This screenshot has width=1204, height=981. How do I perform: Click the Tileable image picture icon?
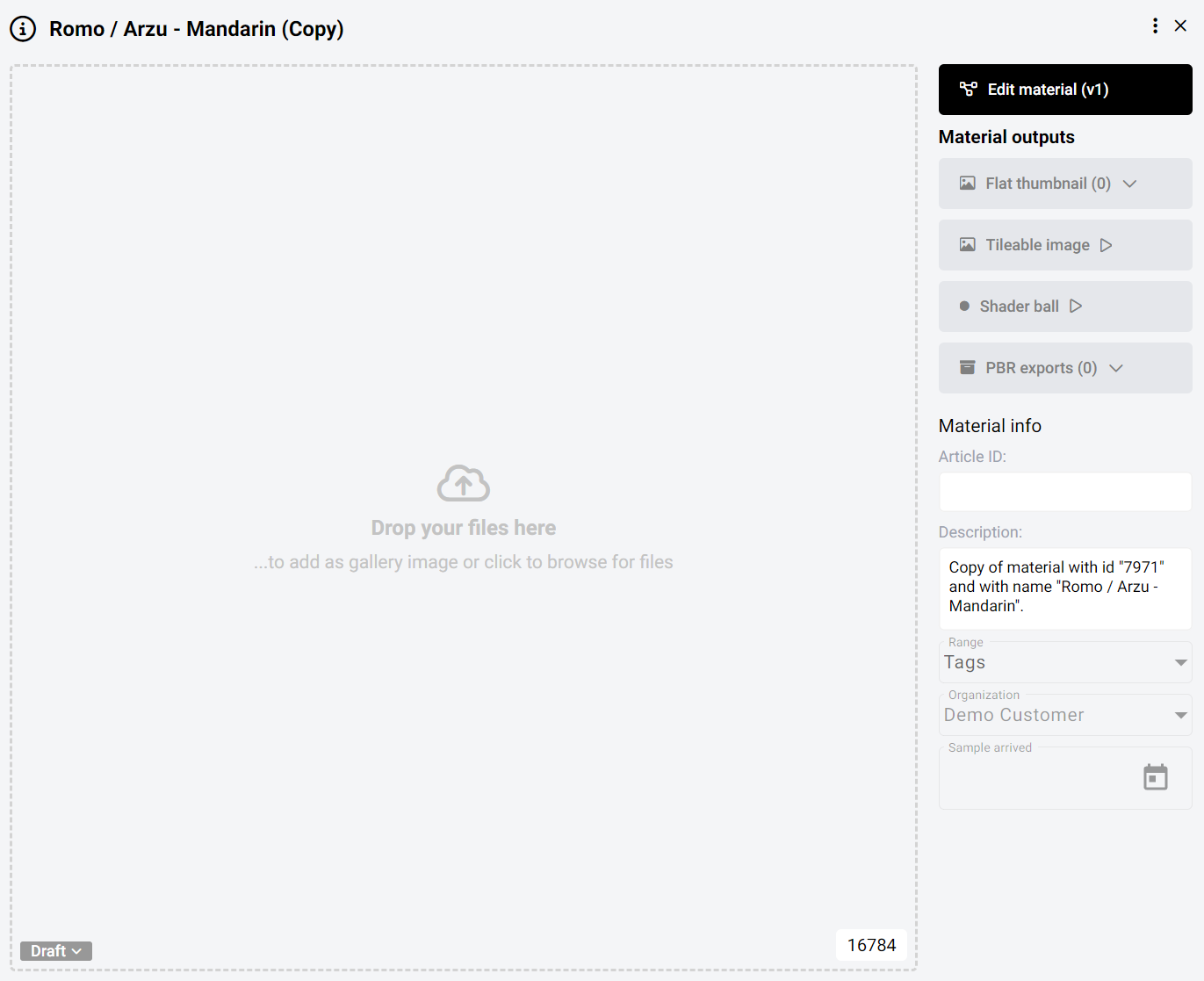[967, 245]
